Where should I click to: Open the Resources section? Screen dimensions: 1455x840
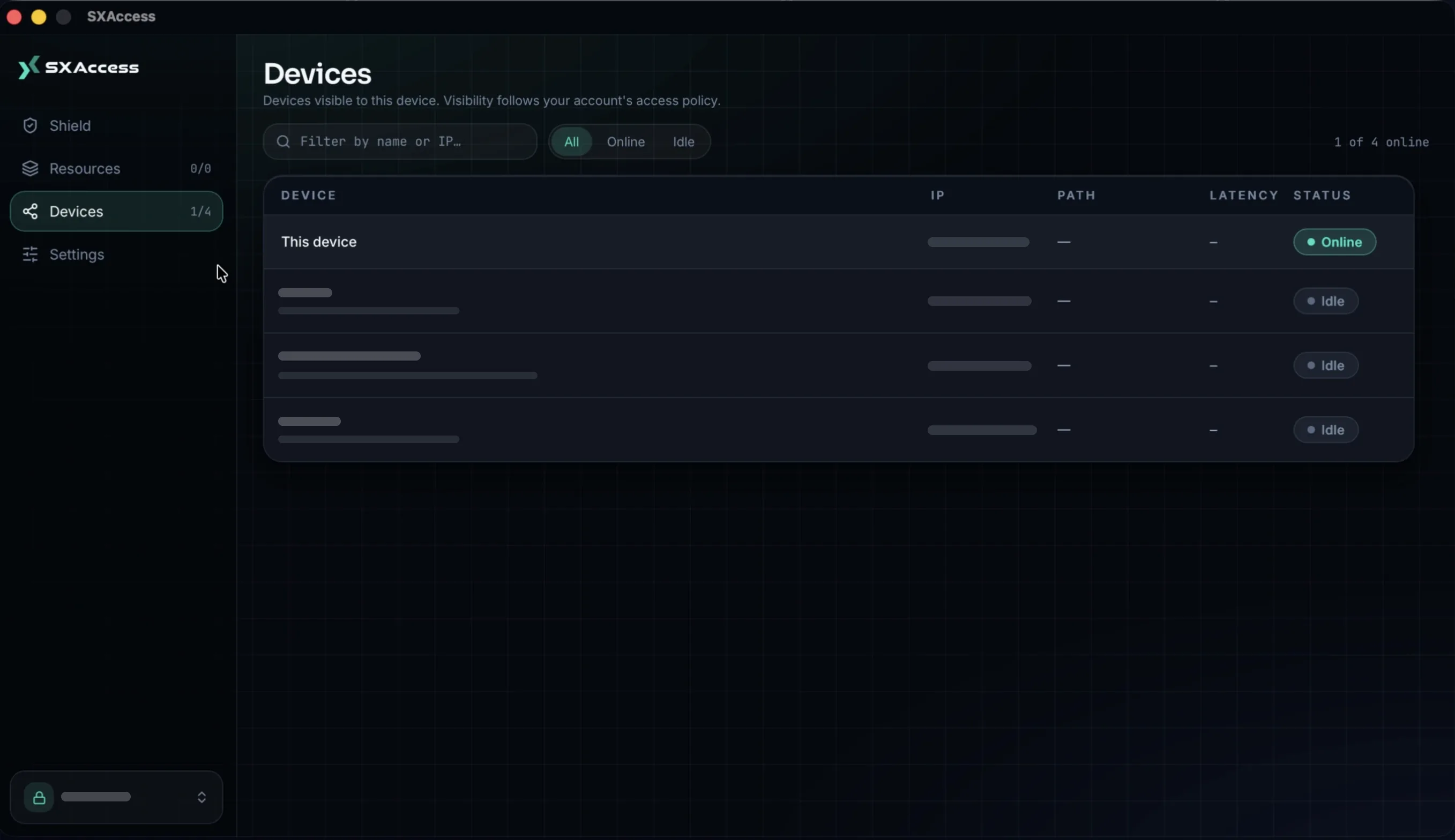tap(116, 168)
